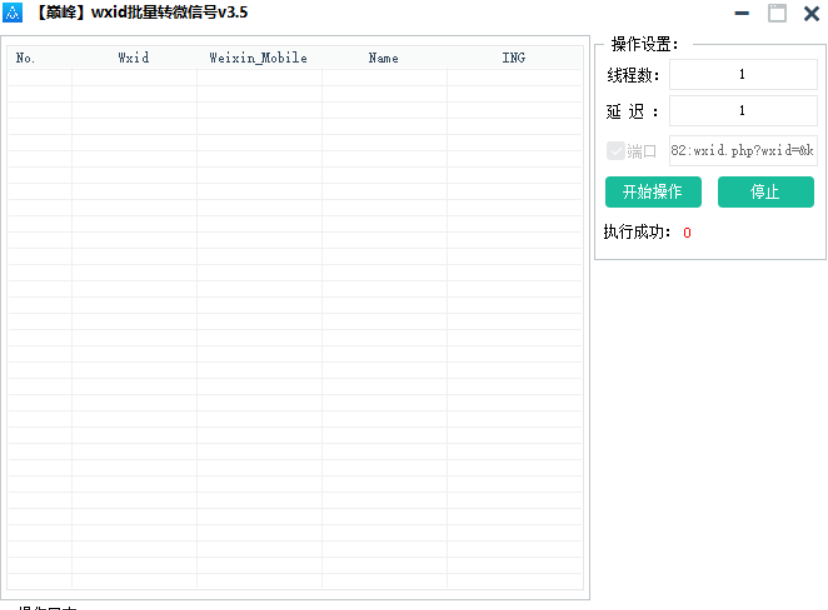The image size is (828, 610).
Task: Click the 操作日志 label at bottom
Action: tap(48, 607)
